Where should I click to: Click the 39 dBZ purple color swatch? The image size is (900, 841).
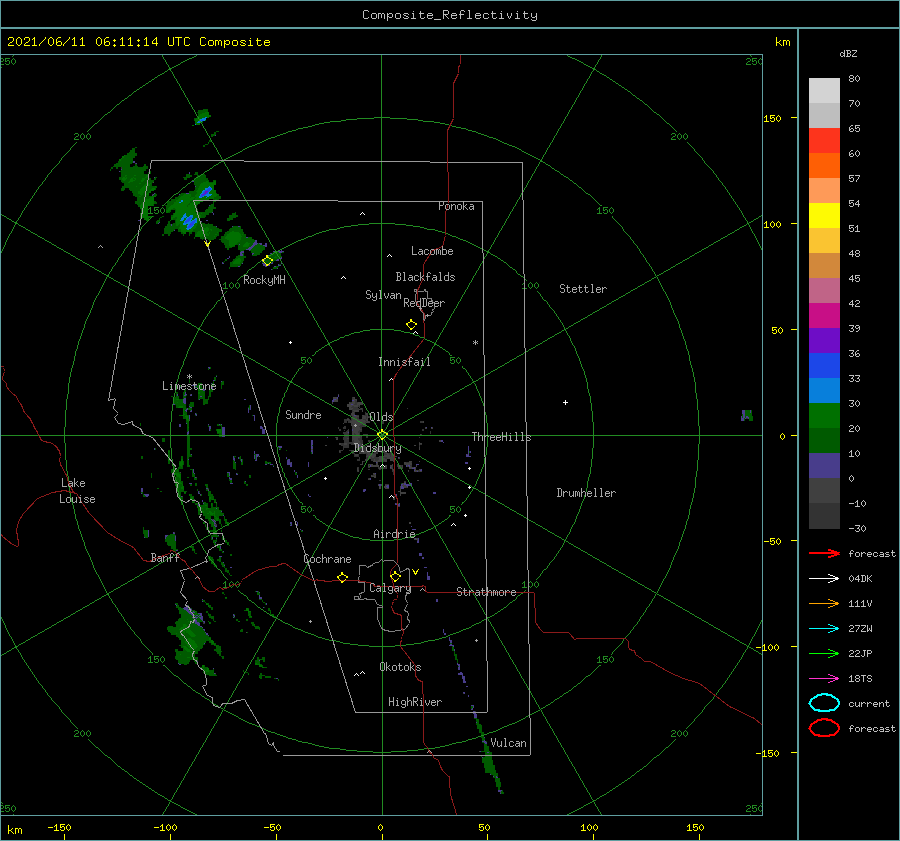824,340
